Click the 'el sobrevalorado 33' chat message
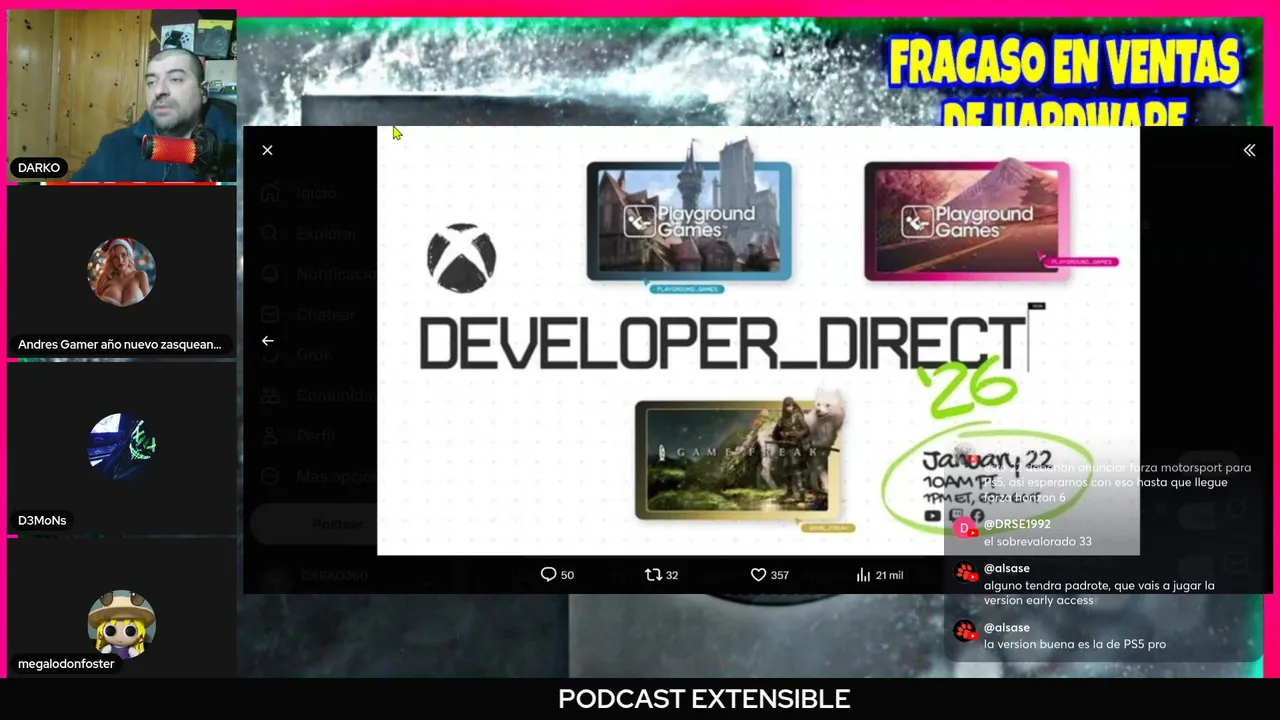This screenshot has width=1280, height=720. coord(1038,542)
